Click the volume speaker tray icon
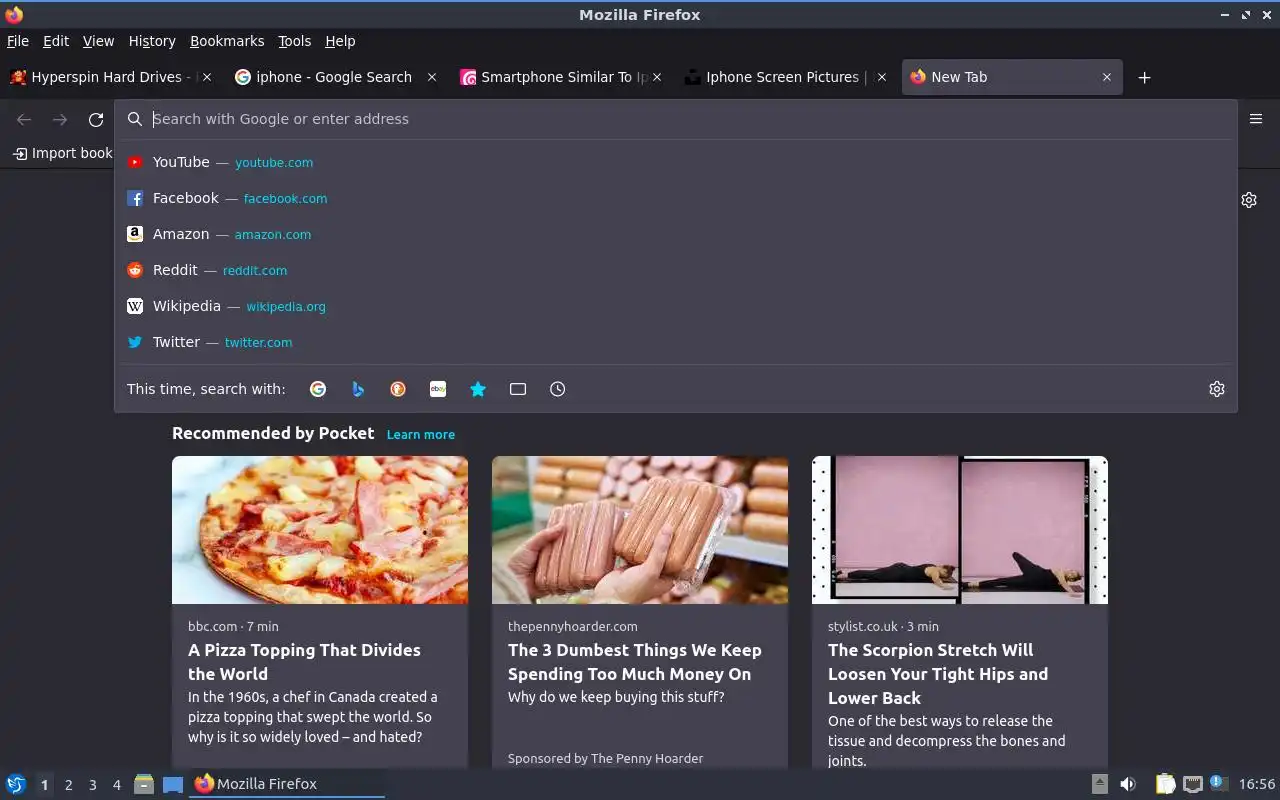Screen dimensions: 1280x800 pos(1128,784)
